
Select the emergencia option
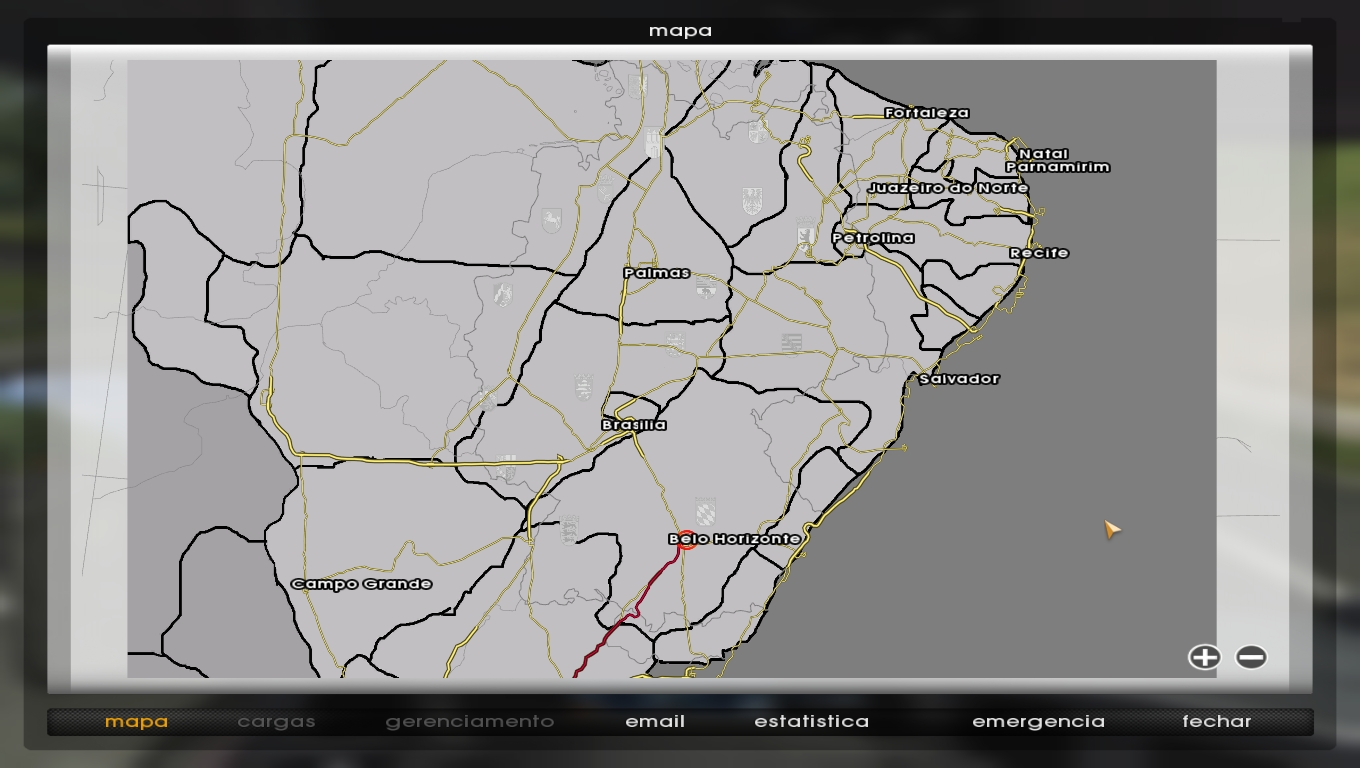[1038, 721]
